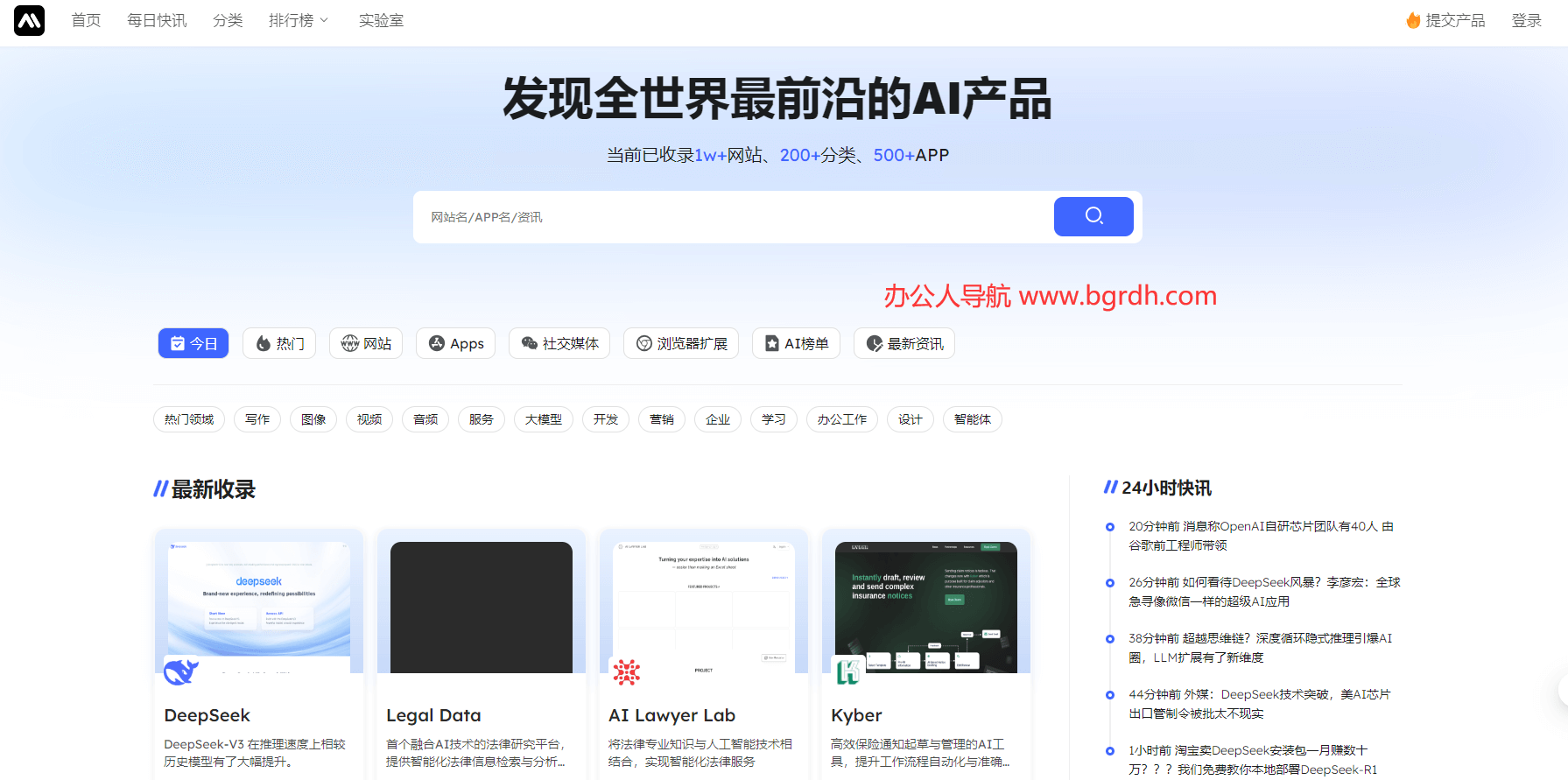Open the DeepSeek card thumbnail
This screenshot has height=780, width=1568.
259,607
